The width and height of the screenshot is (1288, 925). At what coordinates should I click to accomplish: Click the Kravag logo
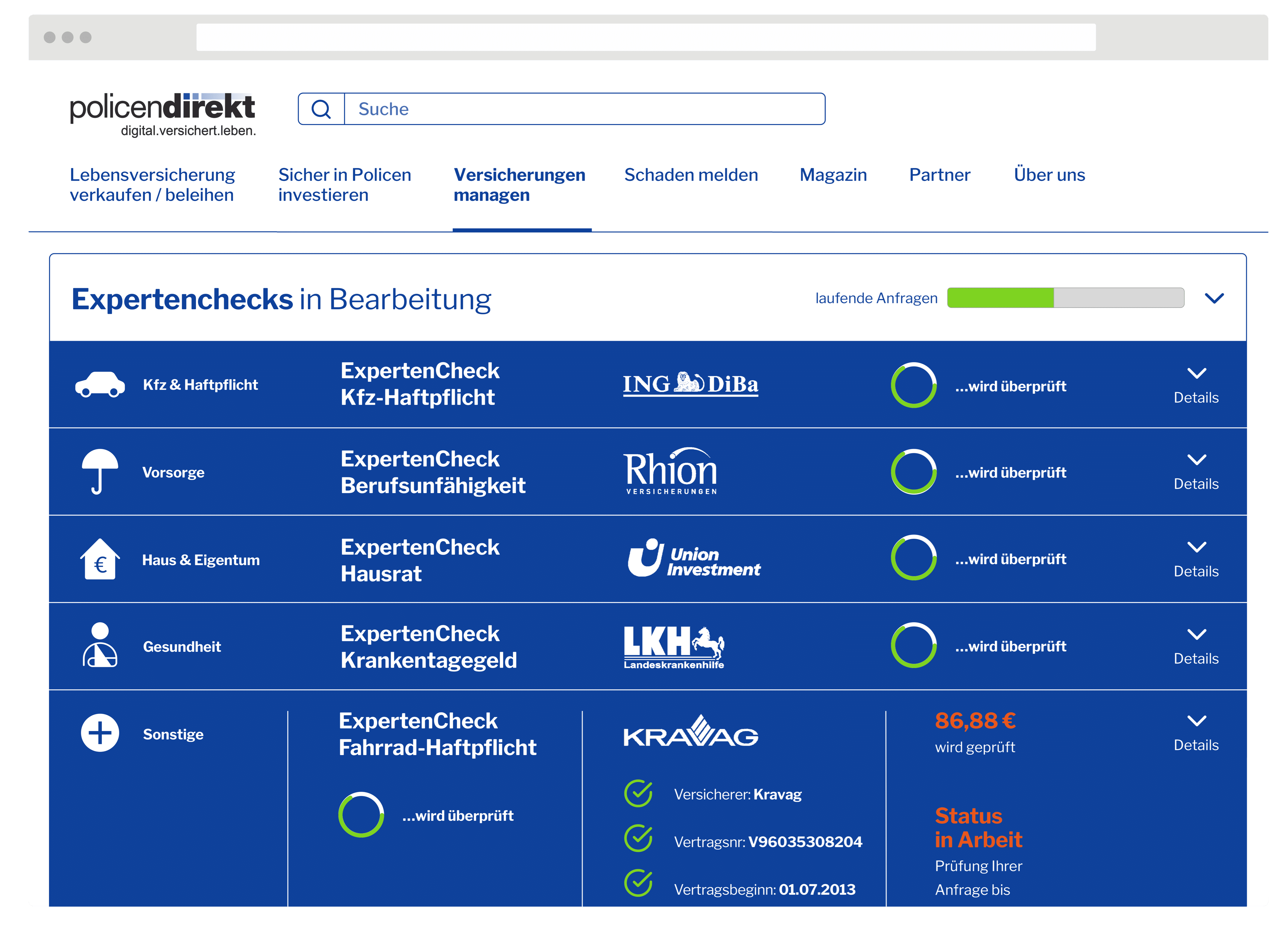pyautogui.click(x=691, y=731)
